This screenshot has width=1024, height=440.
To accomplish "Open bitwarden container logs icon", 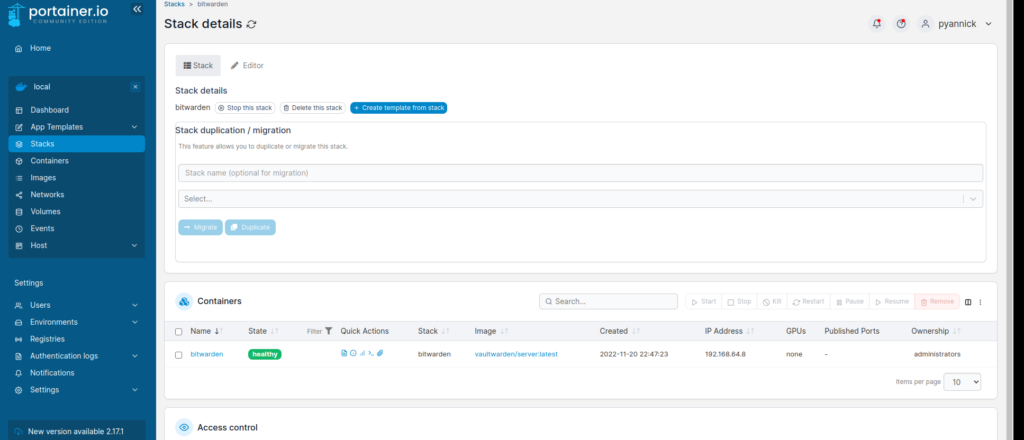I will point(344,353).
